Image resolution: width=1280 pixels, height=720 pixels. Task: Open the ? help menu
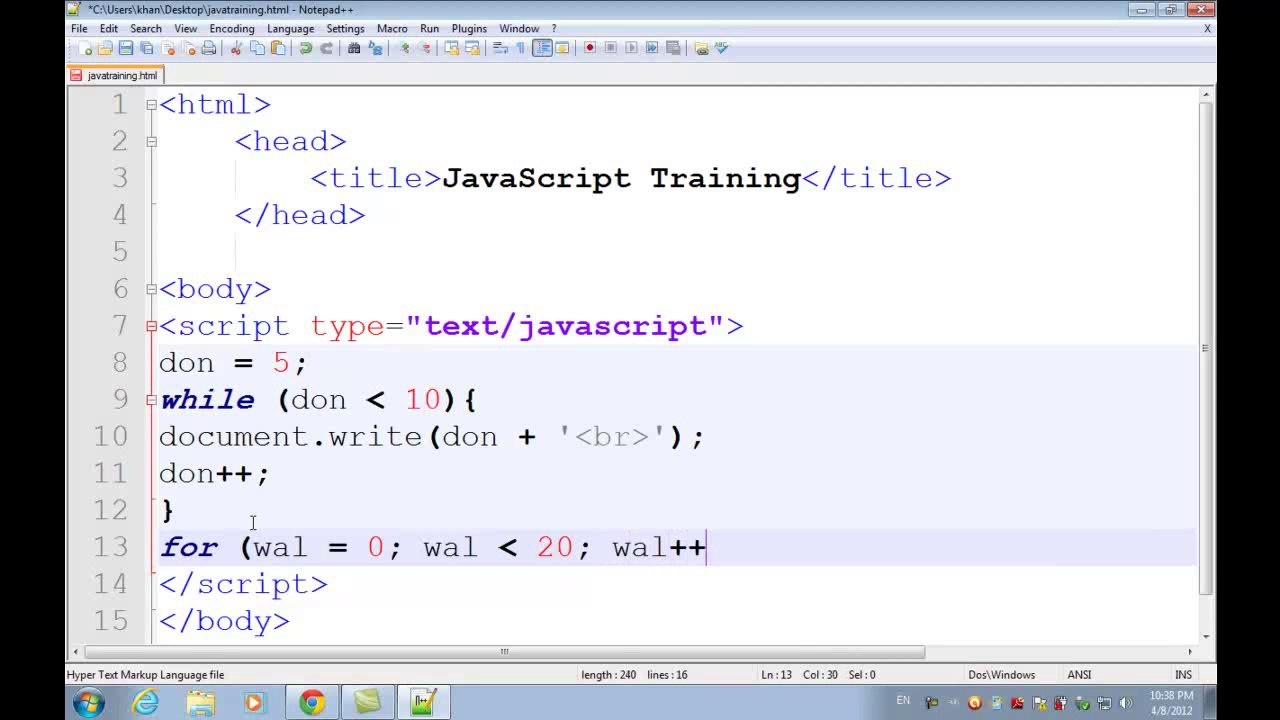(x=554, y=29)
